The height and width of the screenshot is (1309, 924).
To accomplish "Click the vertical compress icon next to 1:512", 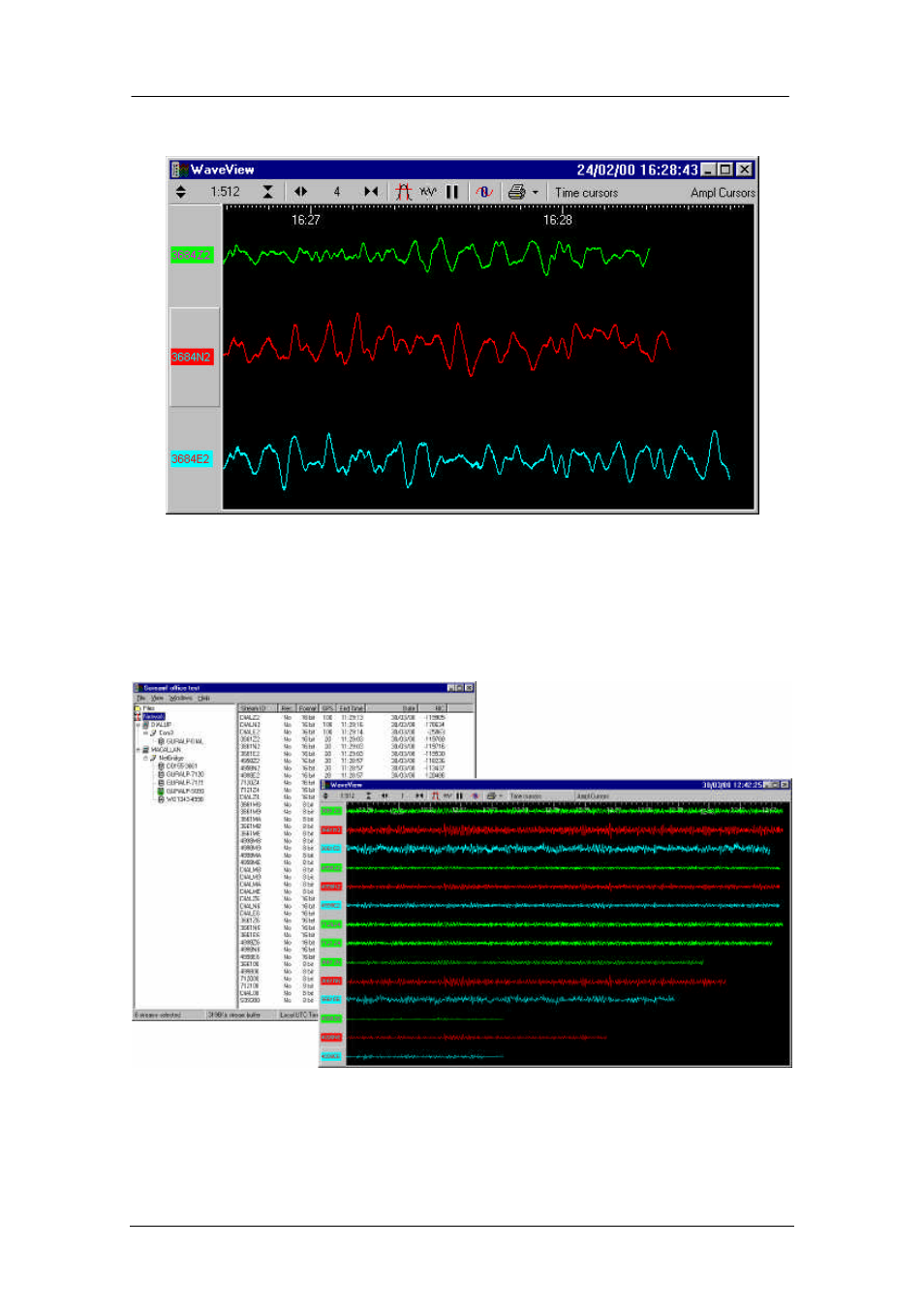I will [x=268, y=192].
